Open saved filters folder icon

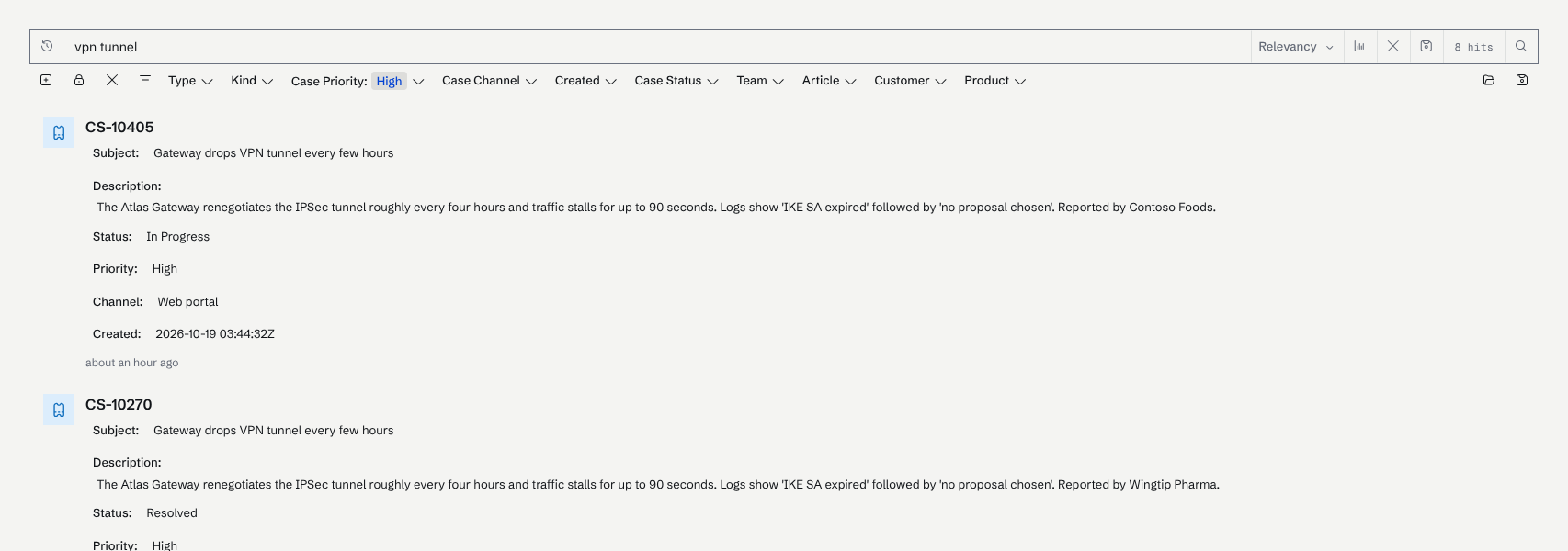[1489, 80]
